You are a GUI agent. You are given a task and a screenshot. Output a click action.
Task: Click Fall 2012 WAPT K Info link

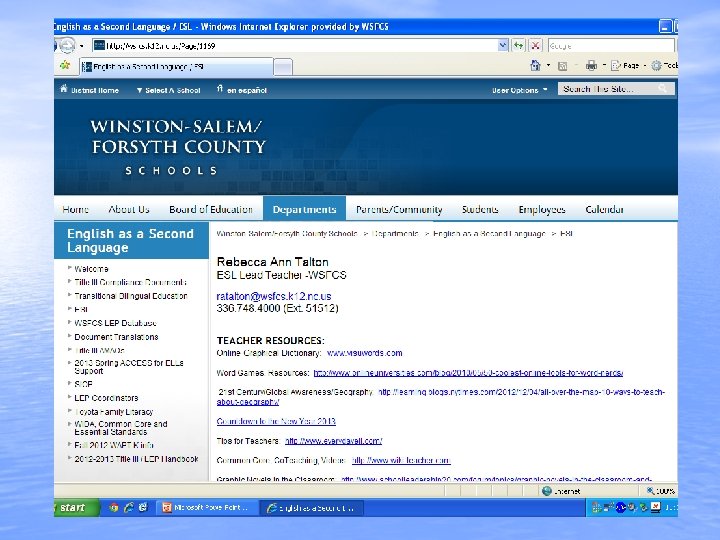click(x=114, y=445)
